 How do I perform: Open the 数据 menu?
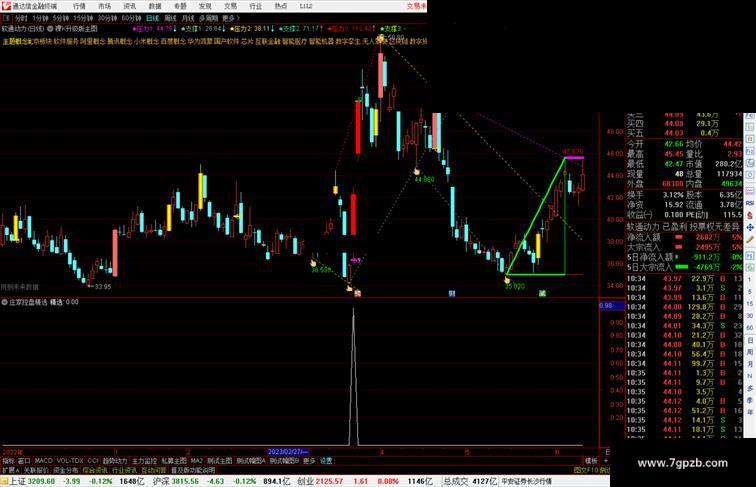coord(155,6)
